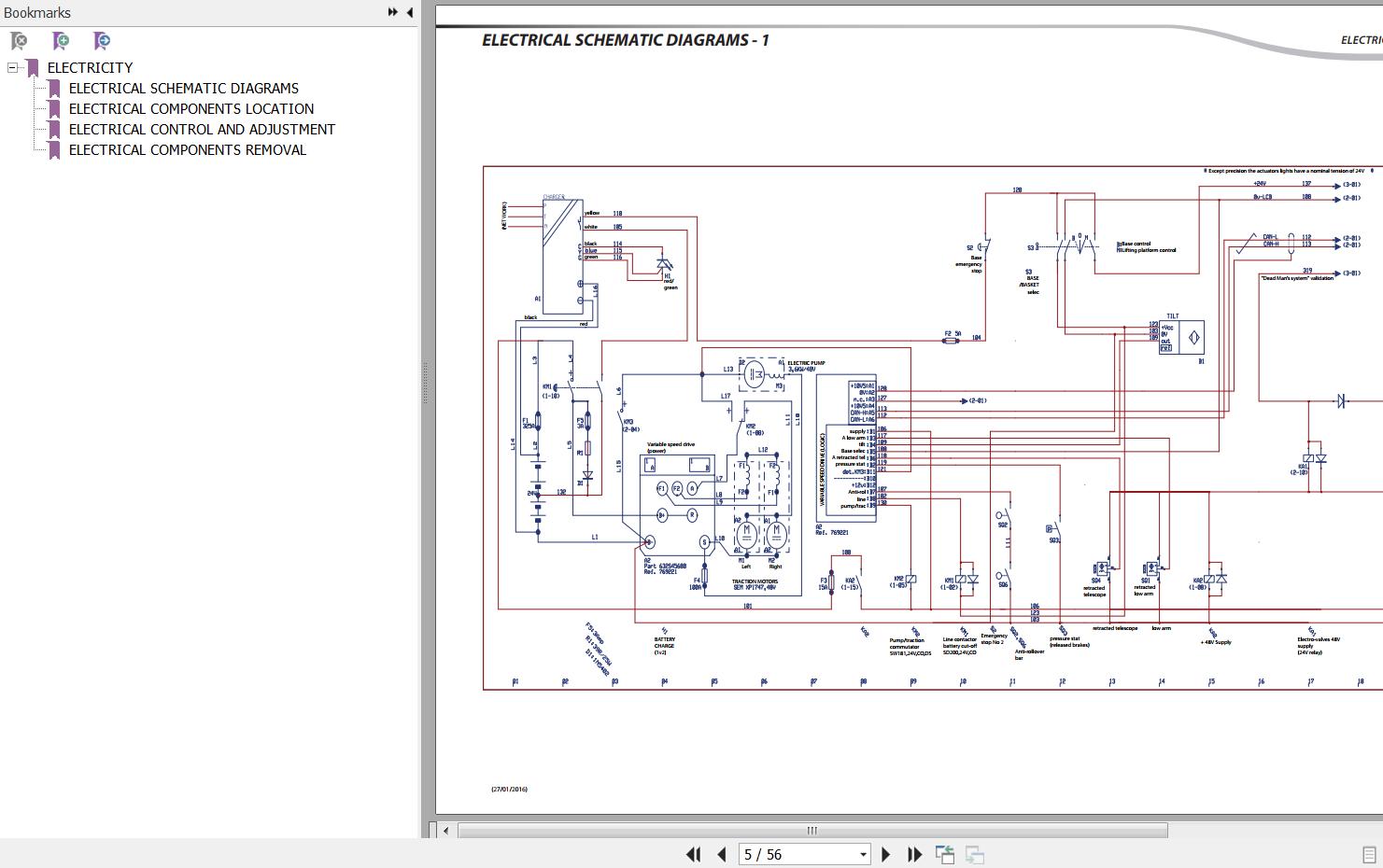The height and width of the screenshot is (868, 1383).
Task: Open ELECTRICAL CONTROL AND ADJUSTMENT bookmark
Action: pos(202,130)
